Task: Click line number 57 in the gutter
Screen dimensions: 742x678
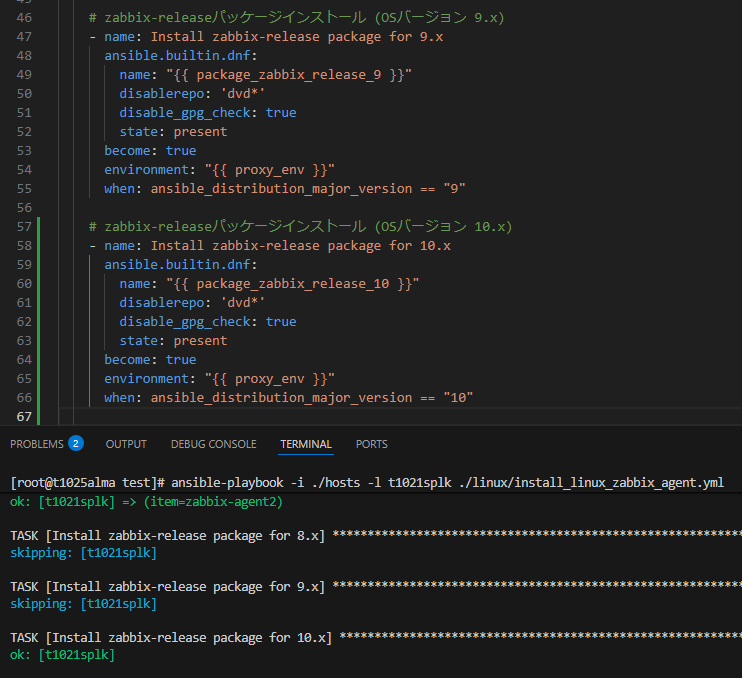Action: click(x=24, y=227)
